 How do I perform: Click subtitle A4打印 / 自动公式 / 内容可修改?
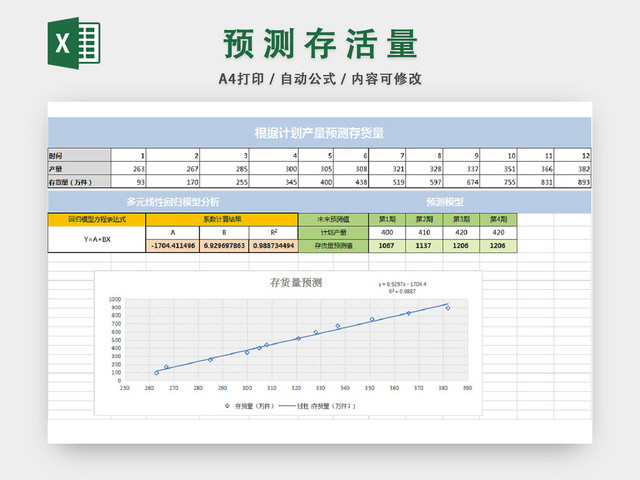click(320, 79)
